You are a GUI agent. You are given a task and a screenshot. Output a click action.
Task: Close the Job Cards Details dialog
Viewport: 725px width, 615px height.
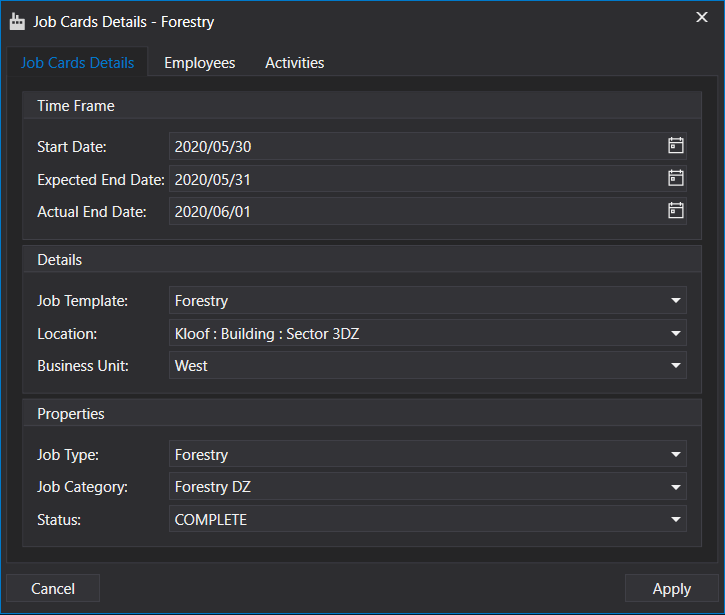pyautogui.click(x=701, y=18)
